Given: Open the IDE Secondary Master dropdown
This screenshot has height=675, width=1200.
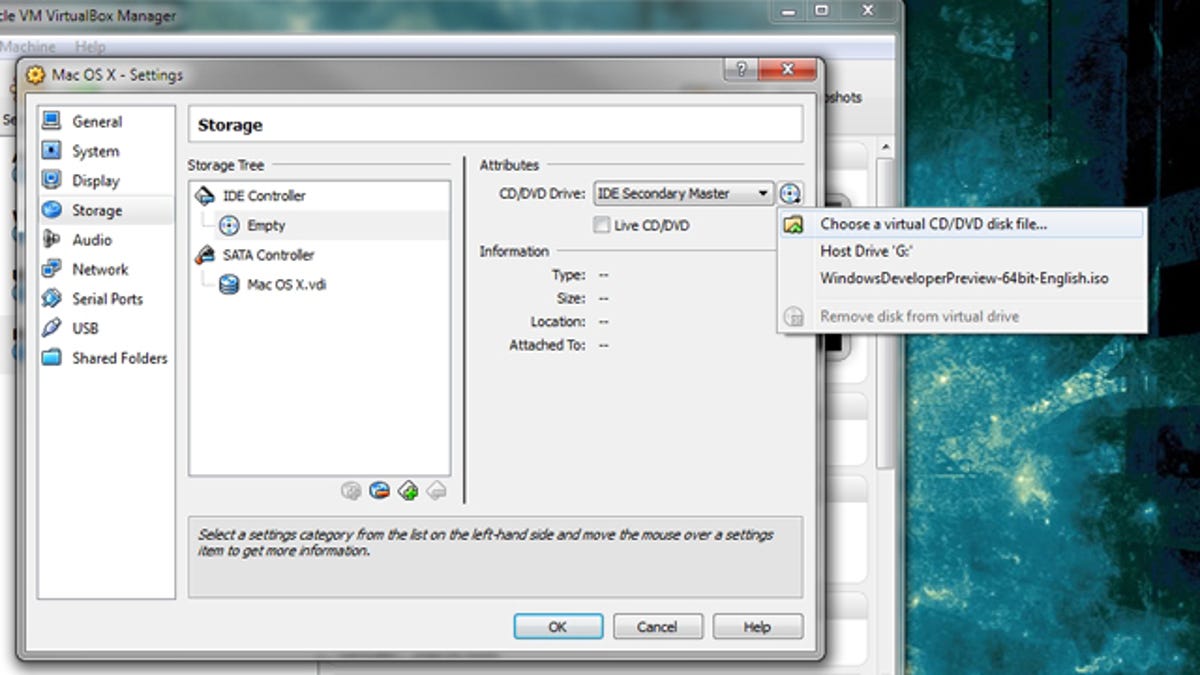Looking at the screenshot, I should (x=684, y=194).
